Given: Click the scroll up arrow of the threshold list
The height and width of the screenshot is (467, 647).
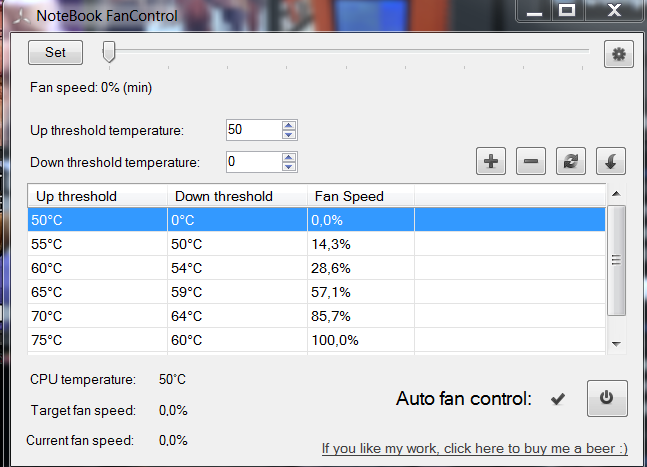Looking at the screenshot, I should coord(616,193).
